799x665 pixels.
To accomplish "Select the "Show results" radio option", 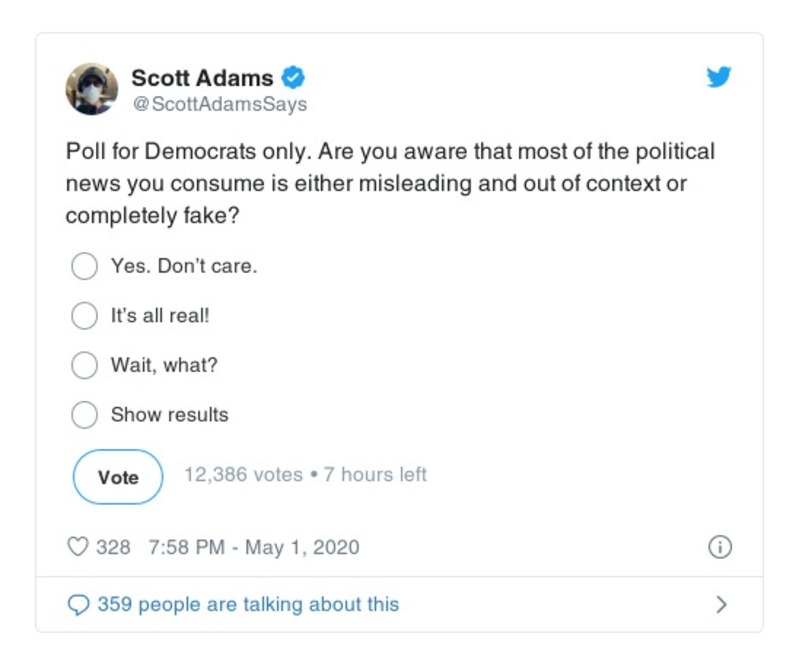I will tap(84, 414).
